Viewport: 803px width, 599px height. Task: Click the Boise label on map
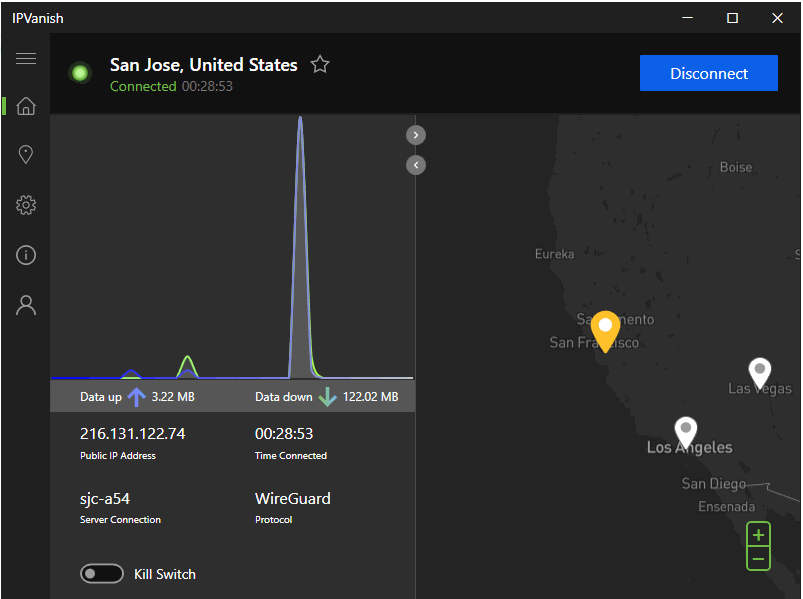736,167
